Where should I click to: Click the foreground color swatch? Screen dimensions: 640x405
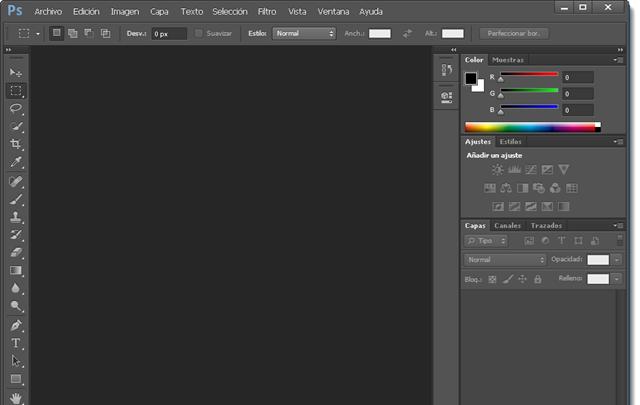click(x=471, y=79)
